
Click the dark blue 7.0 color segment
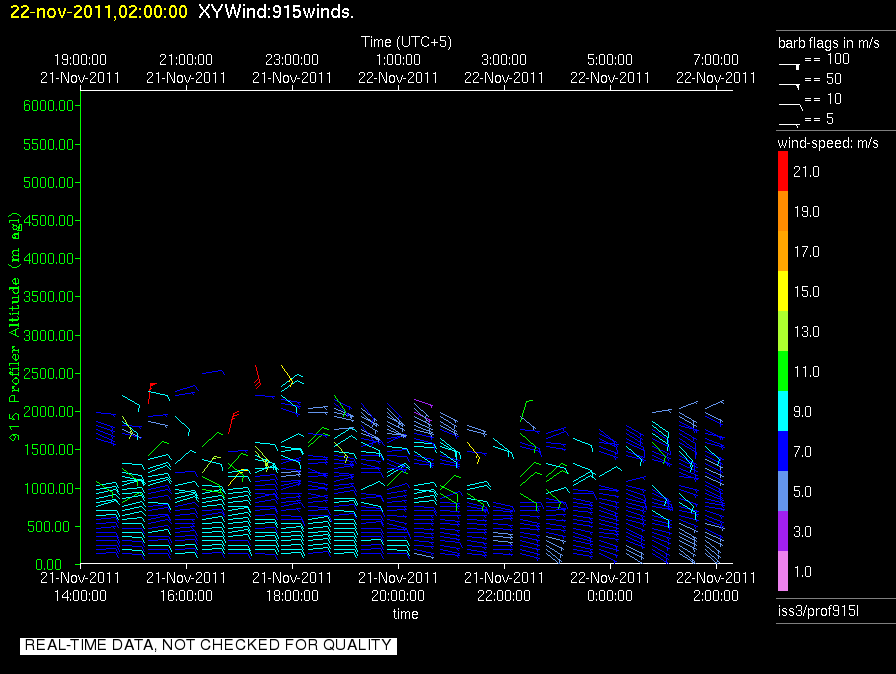783,451
